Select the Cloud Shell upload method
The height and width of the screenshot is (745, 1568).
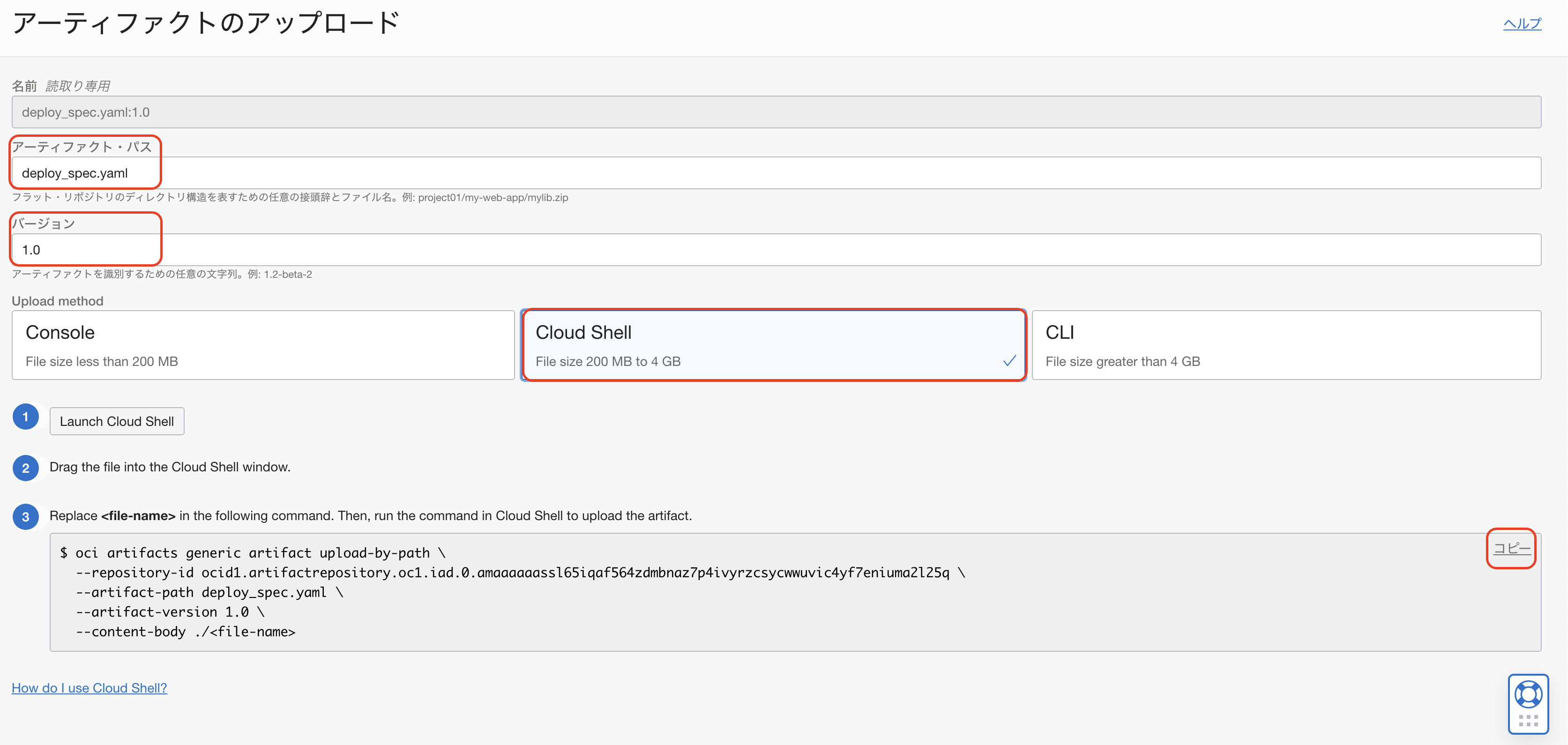tap(773, 345)
